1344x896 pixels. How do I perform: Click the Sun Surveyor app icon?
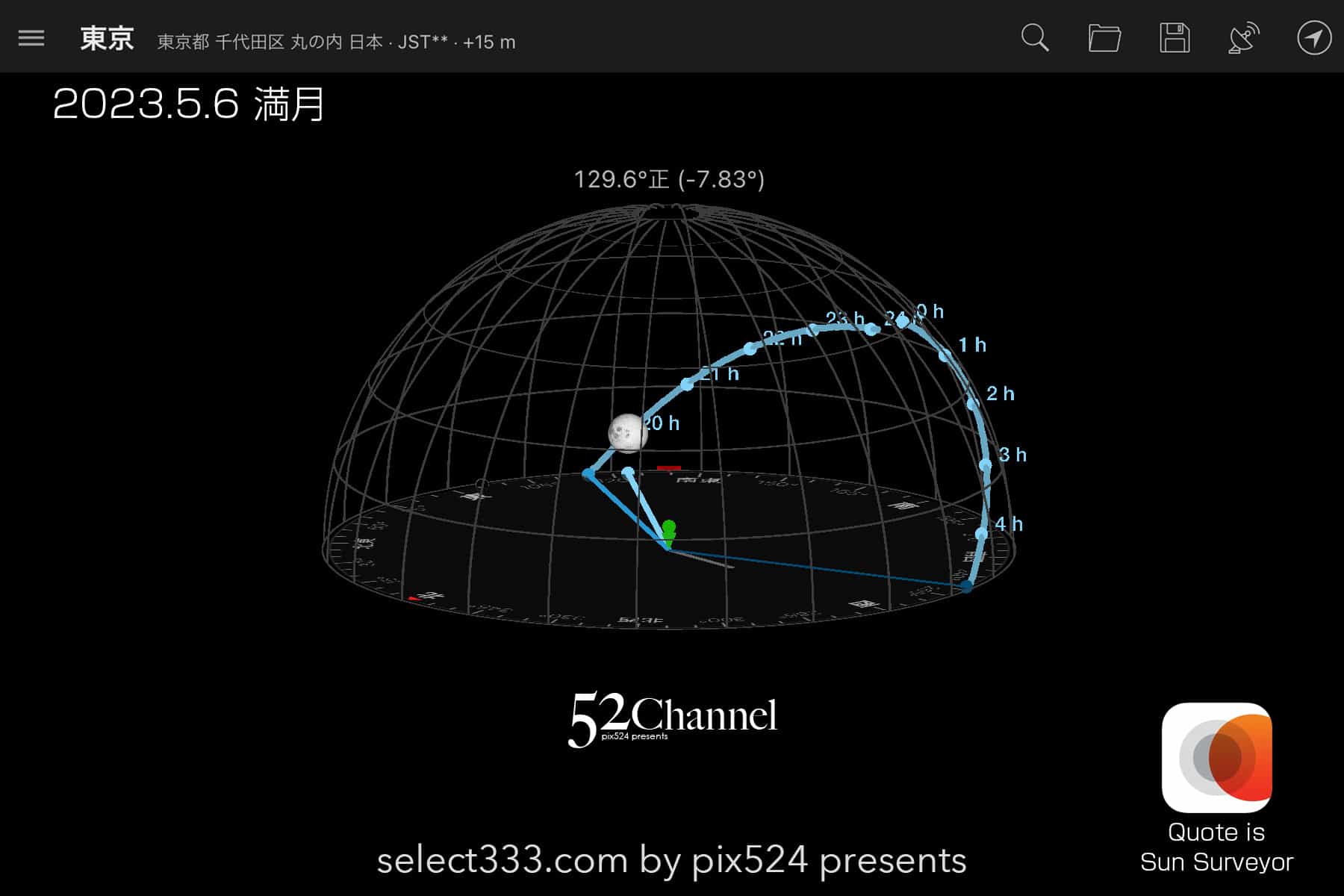coord(1216,757)
